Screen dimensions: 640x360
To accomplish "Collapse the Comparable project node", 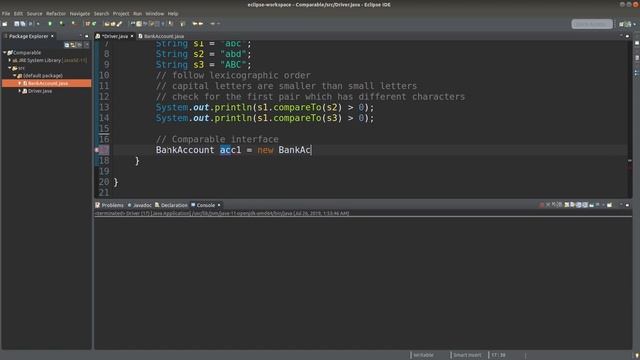I will (4, 53).
